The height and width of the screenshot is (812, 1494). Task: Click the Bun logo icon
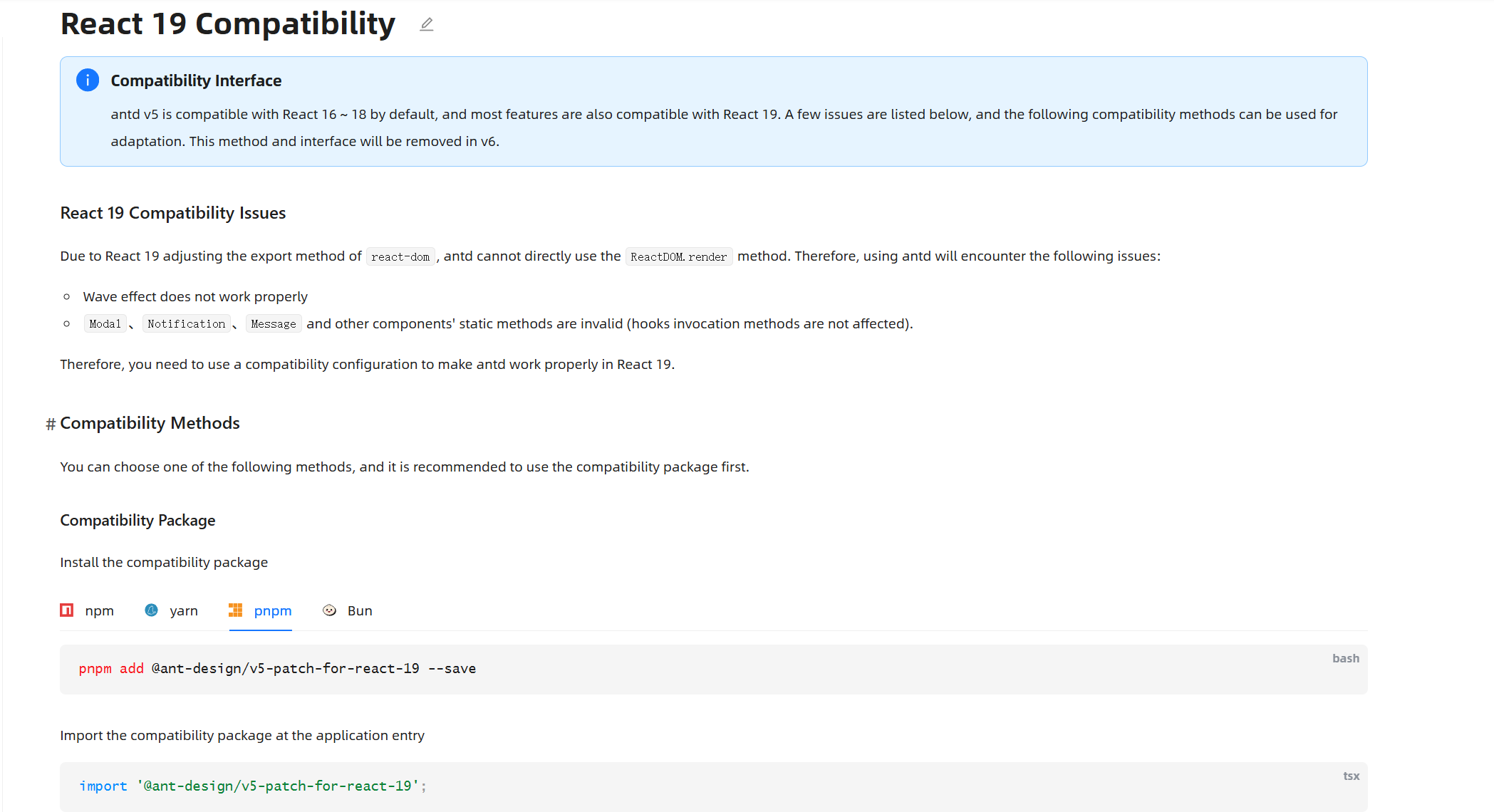329,610
